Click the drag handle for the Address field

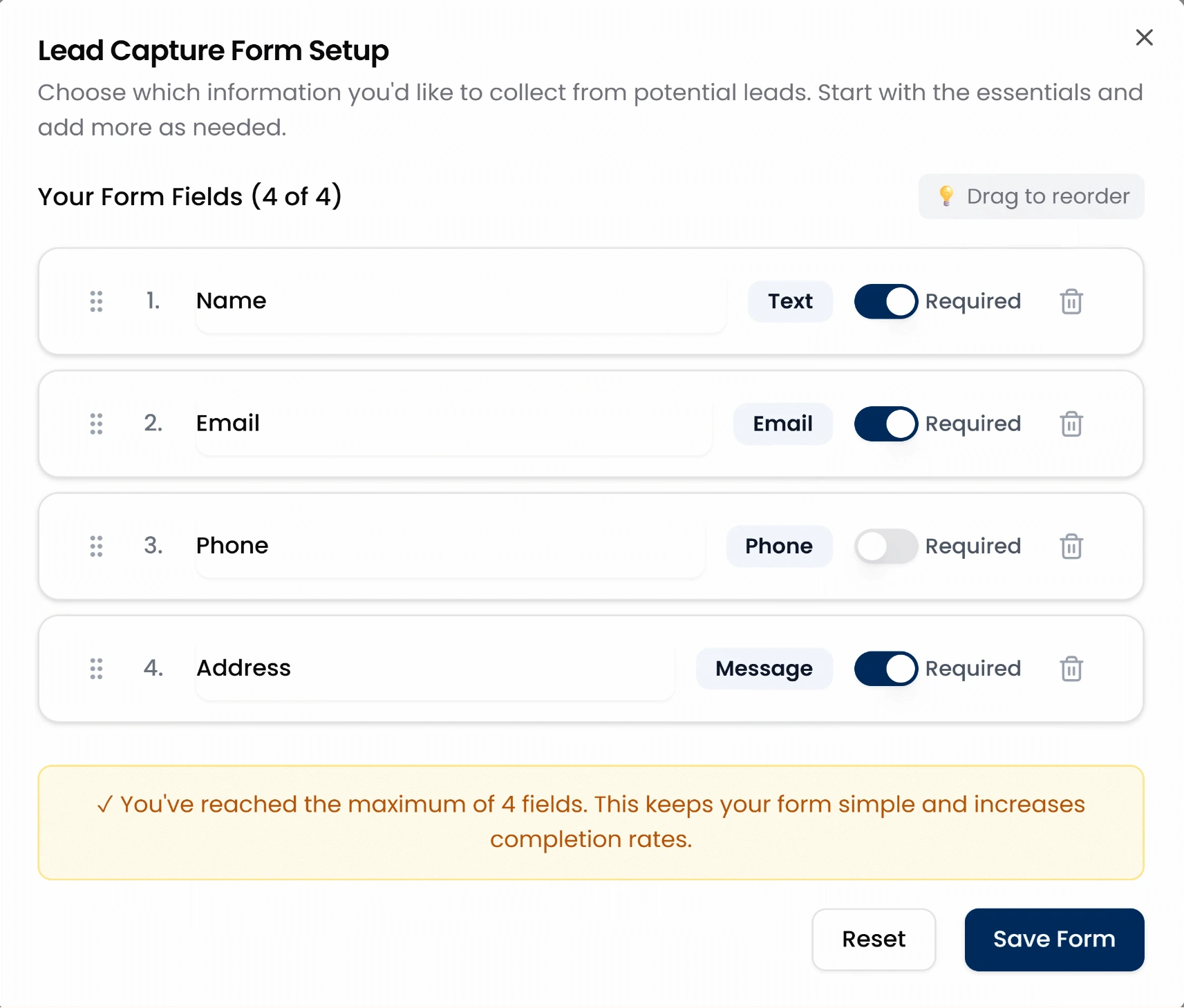[96, 668]
